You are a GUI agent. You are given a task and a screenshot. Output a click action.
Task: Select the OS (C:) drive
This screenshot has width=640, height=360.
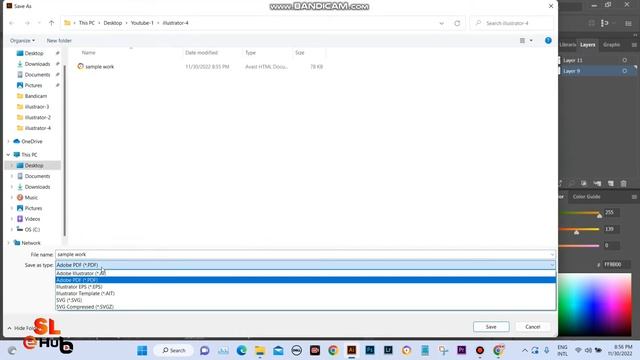pyautogui.click(x=32, y=229)
